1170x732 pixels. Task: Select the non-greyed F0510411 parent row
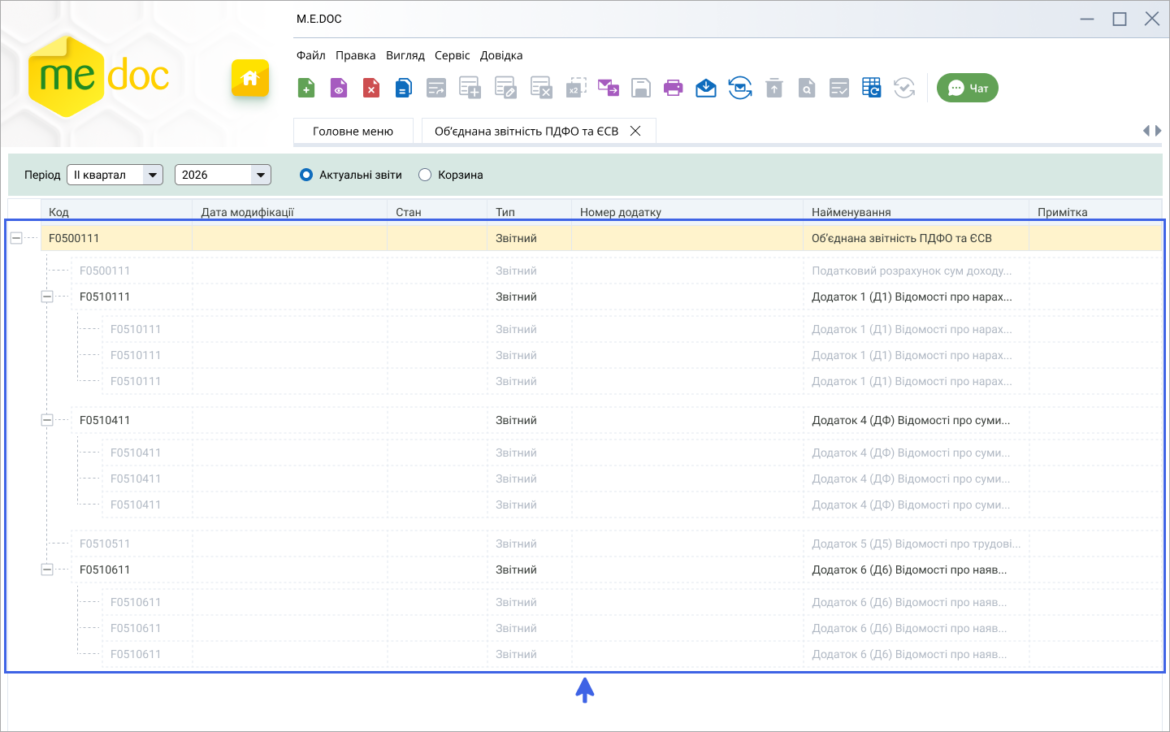pos(616,420)
